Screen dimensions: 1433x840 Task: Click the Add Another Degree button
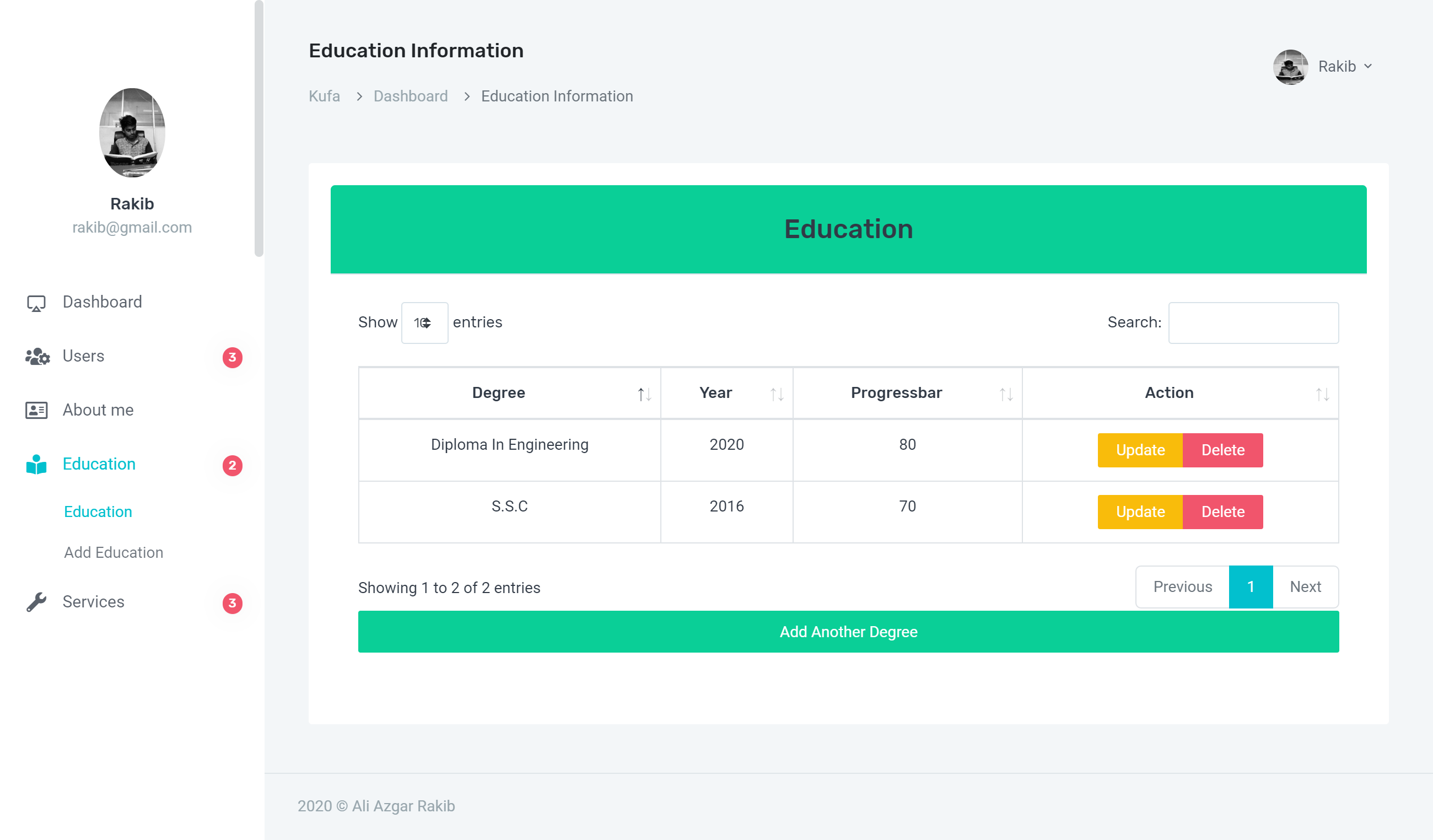(x=848, y=631)
